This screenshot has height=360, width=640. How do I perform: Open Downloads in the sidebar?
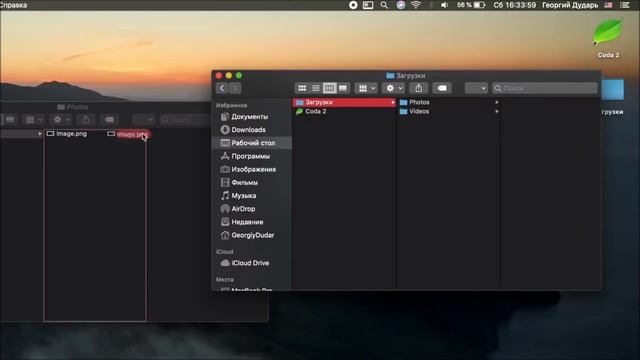(x=248, y=130)
